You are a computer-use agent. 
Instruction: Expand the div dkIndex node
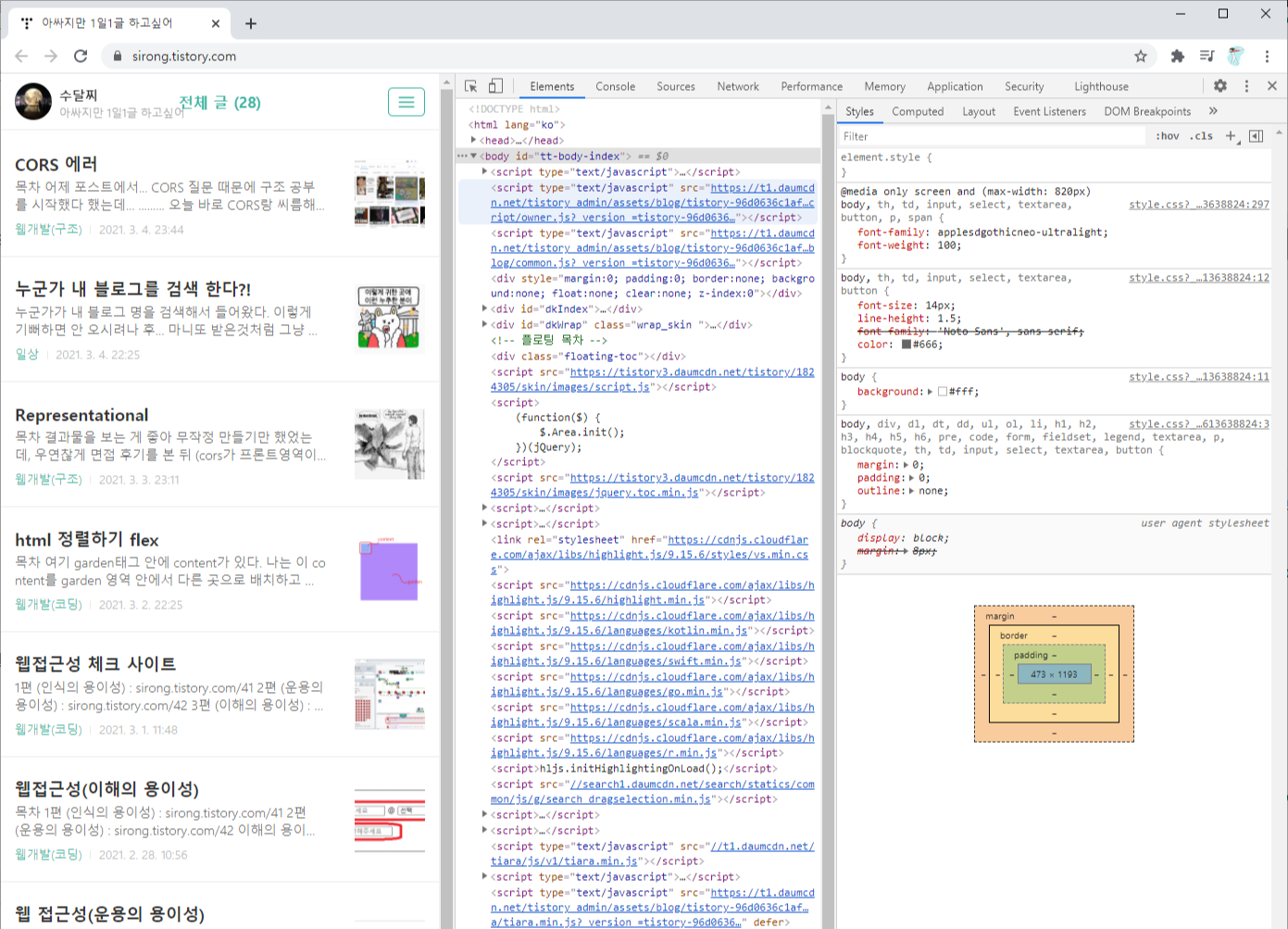(484, 308)
